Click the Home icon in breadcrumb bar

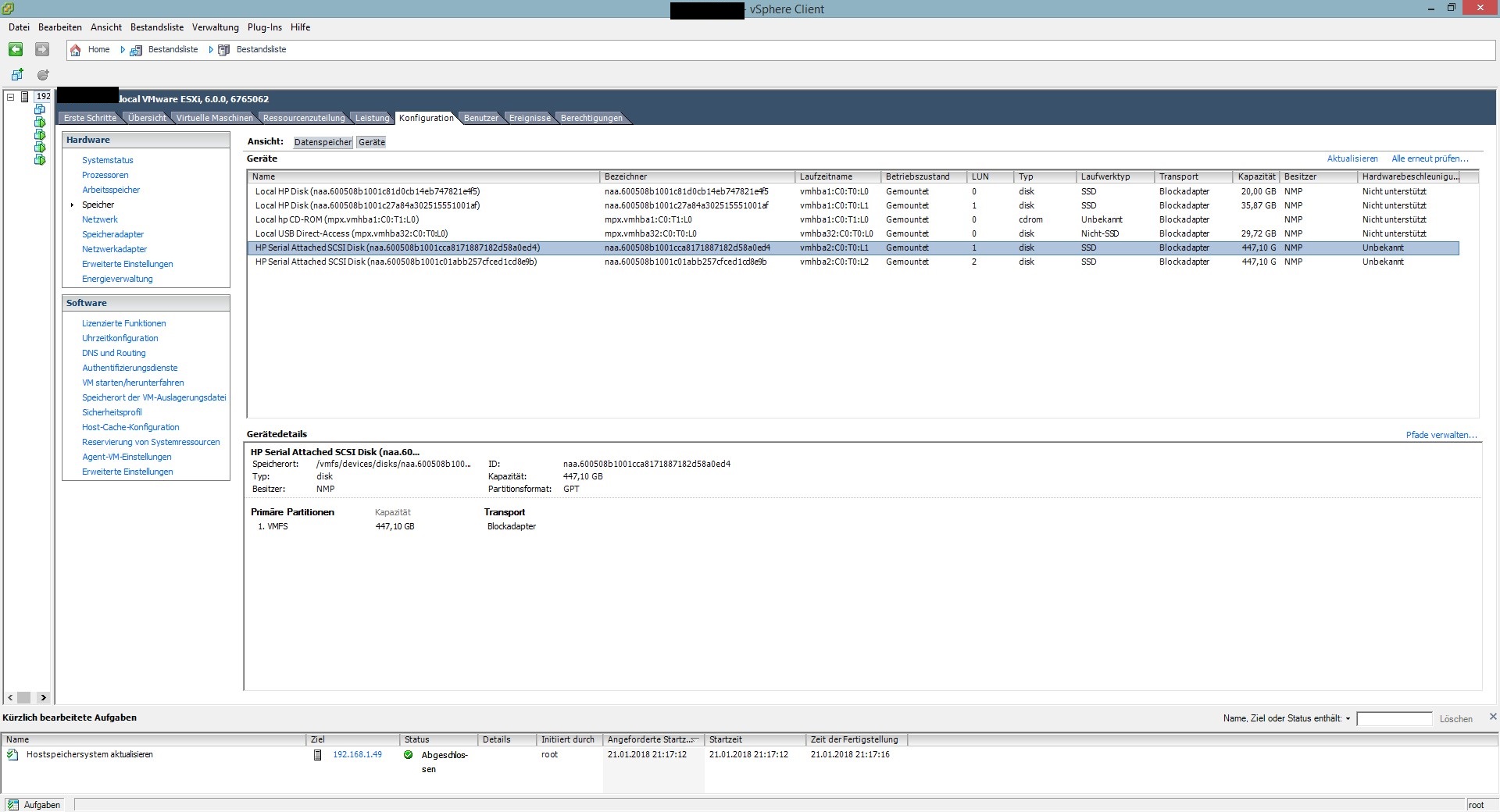(x=76, y=50)
